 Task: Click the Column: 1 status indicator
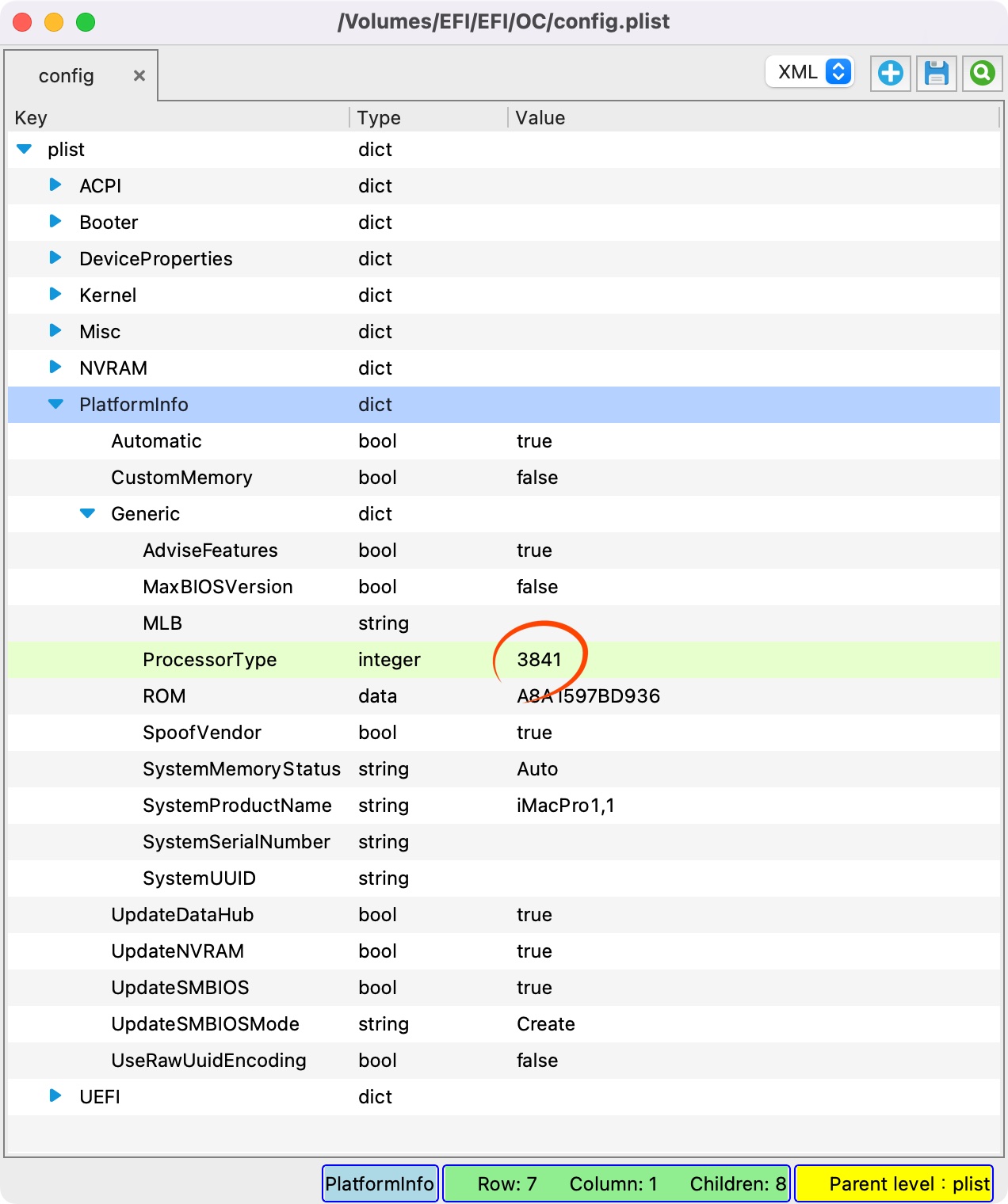pos(613,1183)
